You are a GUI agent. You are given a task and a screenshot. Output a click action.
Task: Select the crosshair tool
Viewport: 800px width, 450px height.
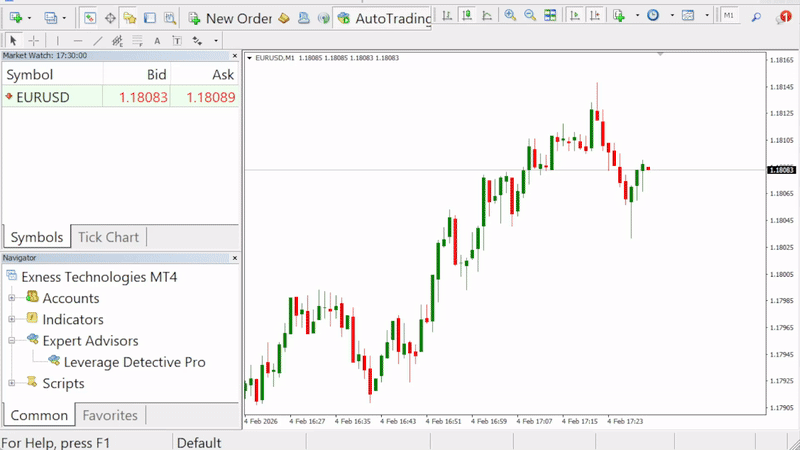[34, 40]
